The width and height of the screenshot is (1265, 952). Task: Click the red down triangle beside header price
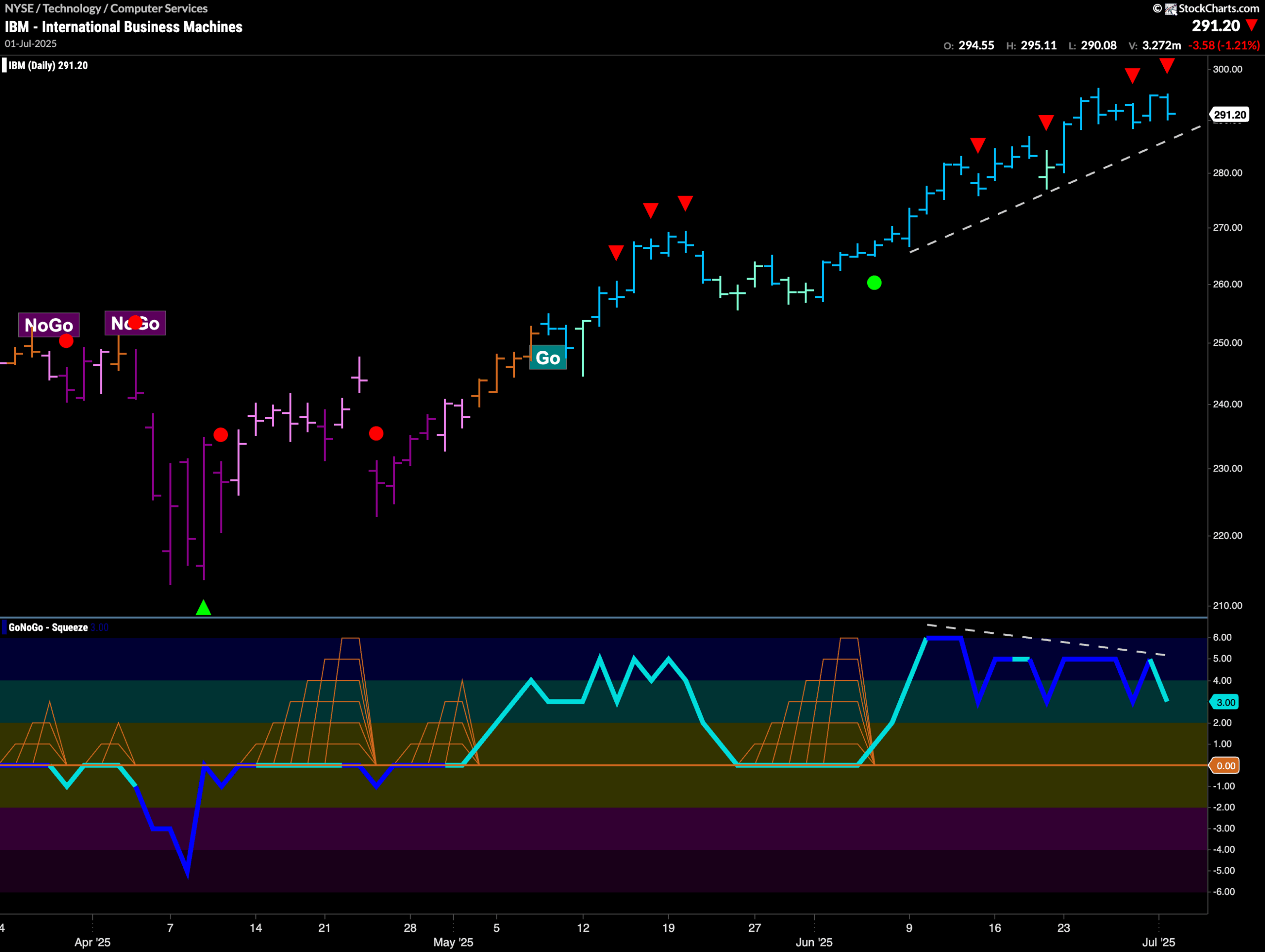(1251, 25)
